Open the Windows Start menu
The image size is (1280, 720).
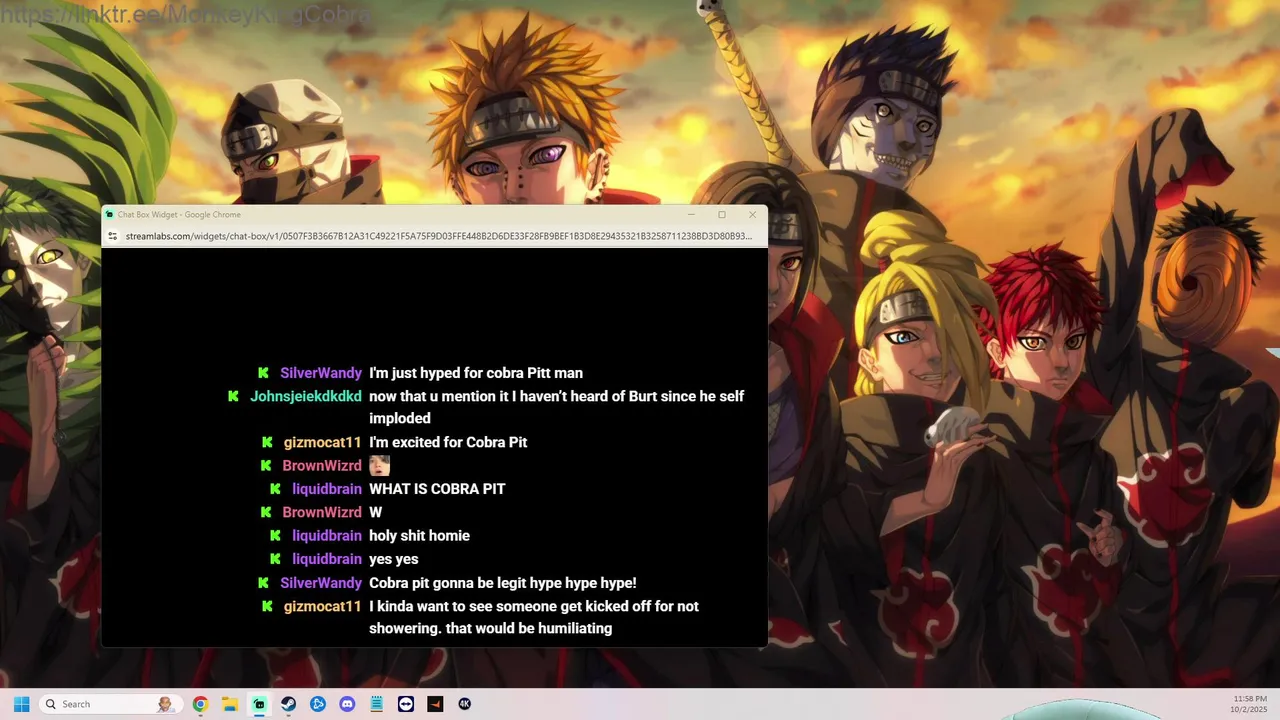[21, 704]
